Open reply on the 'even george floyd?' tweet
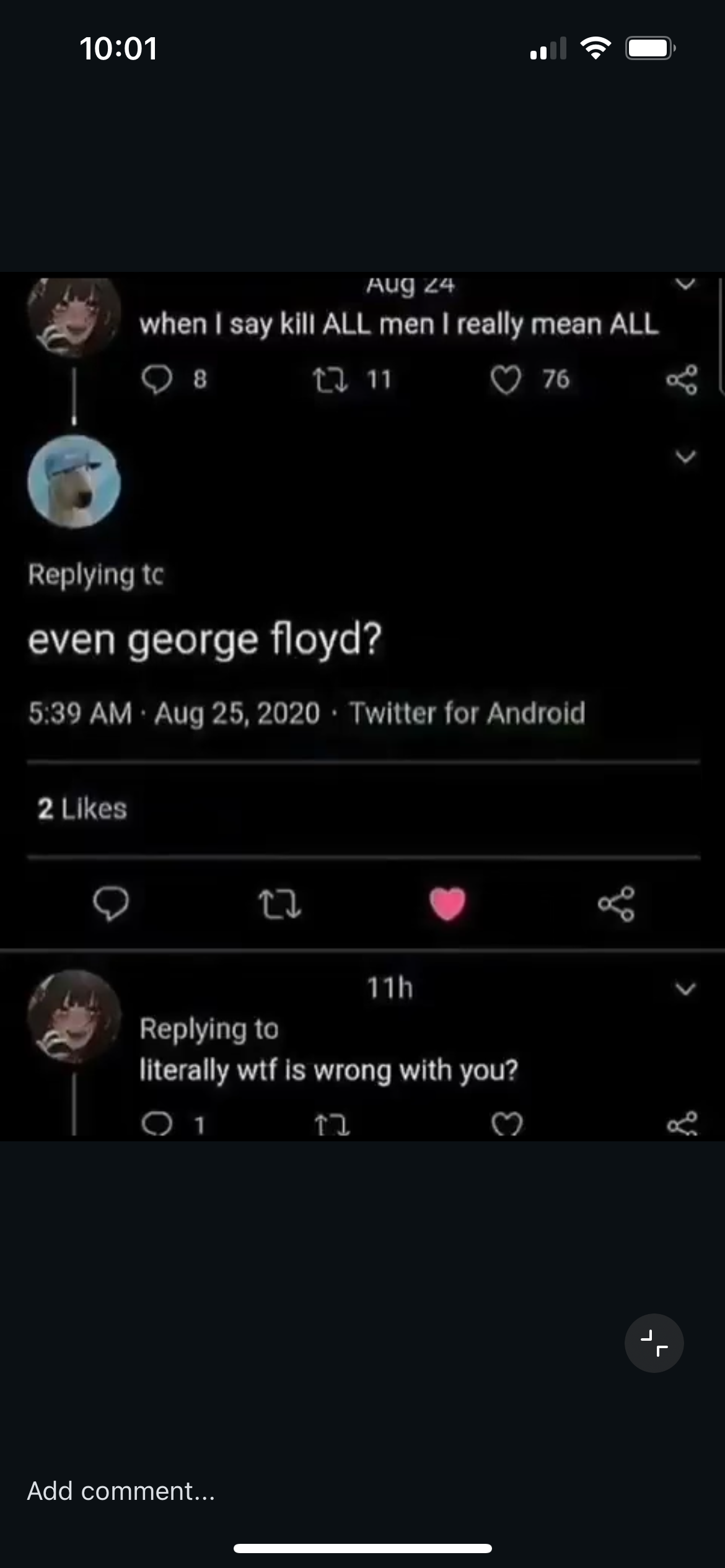This screenshot has height=1568, width=725. pyautogui.click(x=111, y=904)
